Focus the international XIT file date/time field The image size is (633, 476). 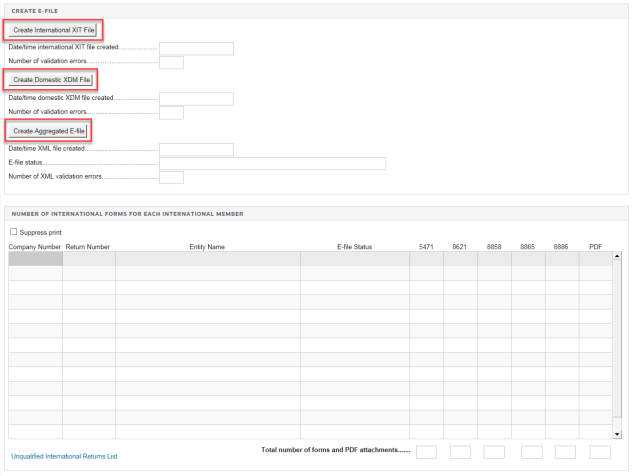(x=196, y=48)
